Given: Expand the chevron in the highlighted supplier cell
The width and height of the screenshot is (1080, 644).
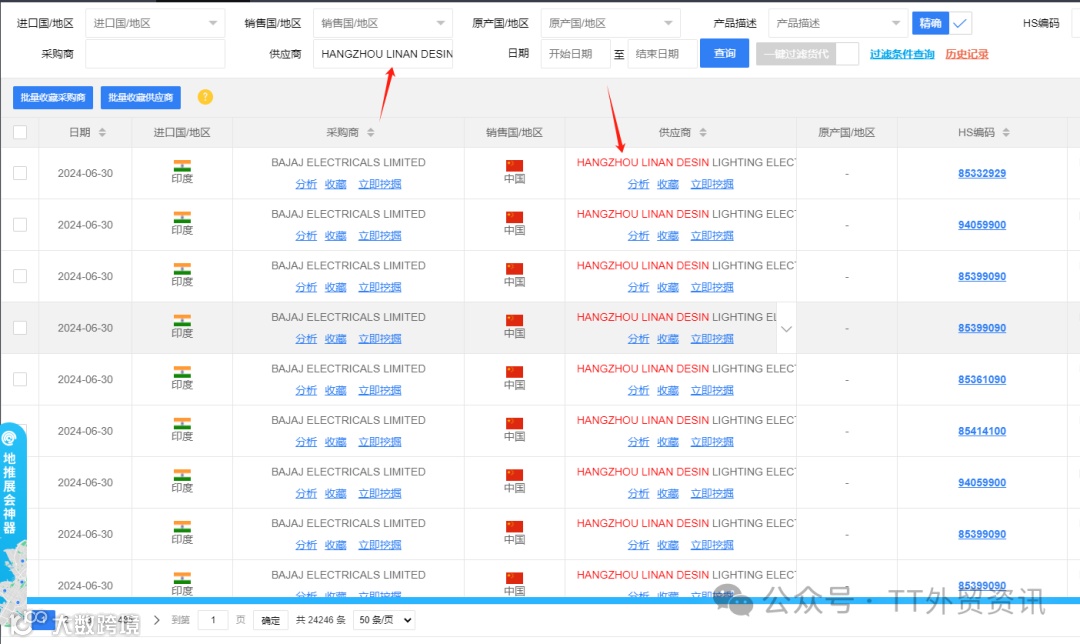Looking at the screenshot, I should pos(786,329).
